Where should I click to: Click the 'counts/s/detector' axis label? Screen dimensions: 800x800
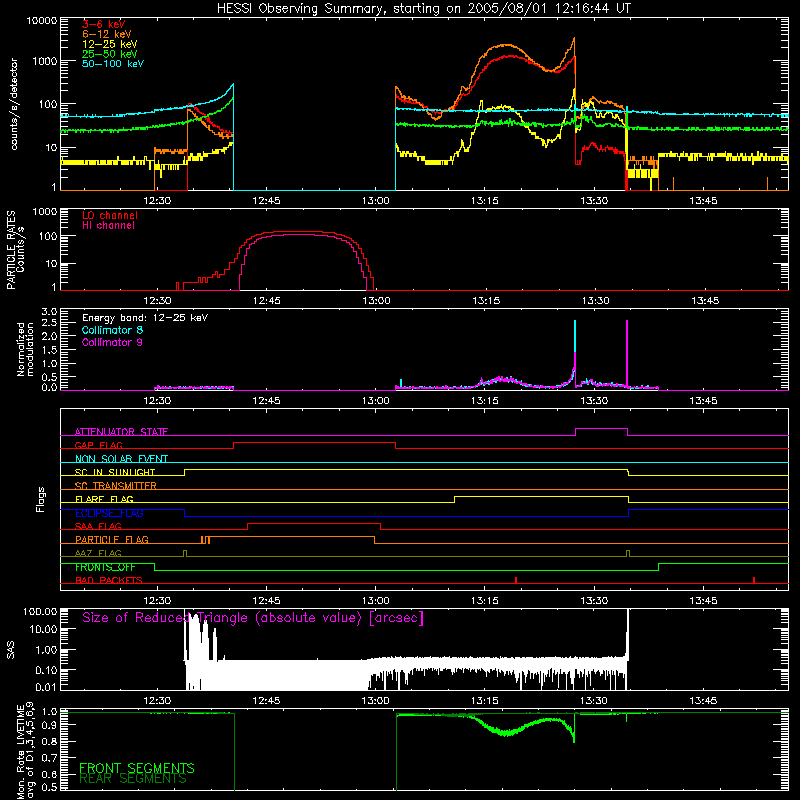(x=14, y=104)
